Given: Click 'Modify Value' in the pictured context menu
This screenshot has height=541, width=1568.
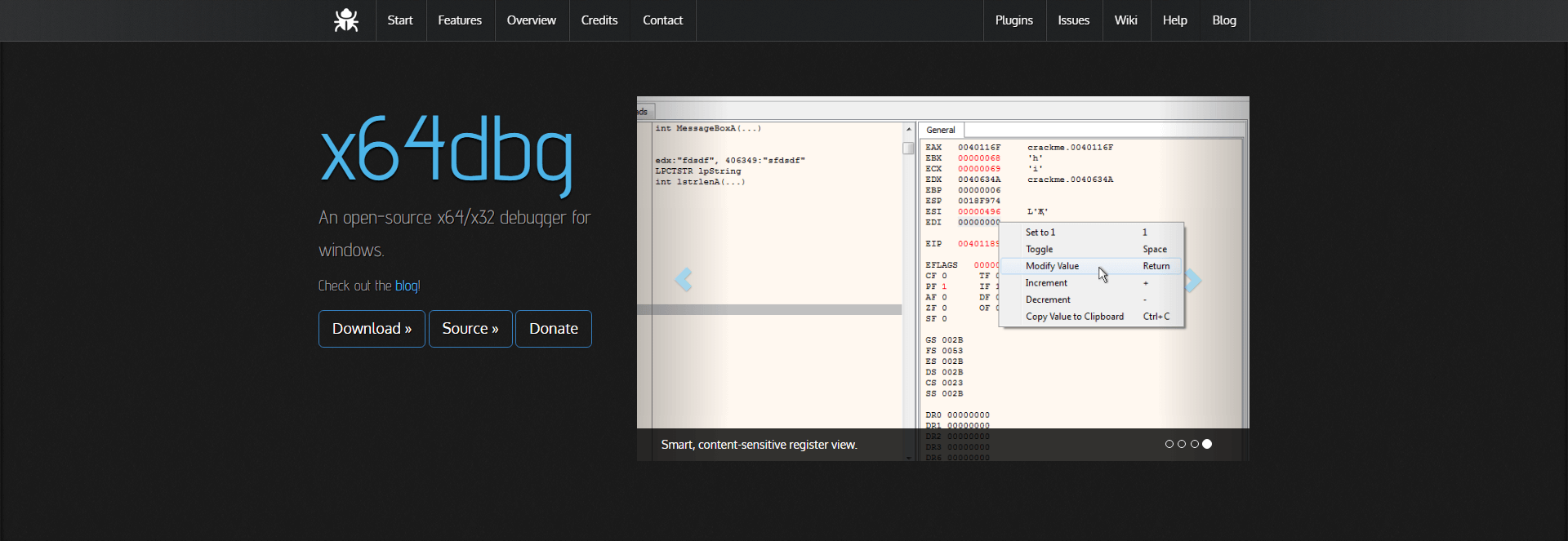Looking at the screenshot, I should pyautogui.click(x=1091, y=266).
